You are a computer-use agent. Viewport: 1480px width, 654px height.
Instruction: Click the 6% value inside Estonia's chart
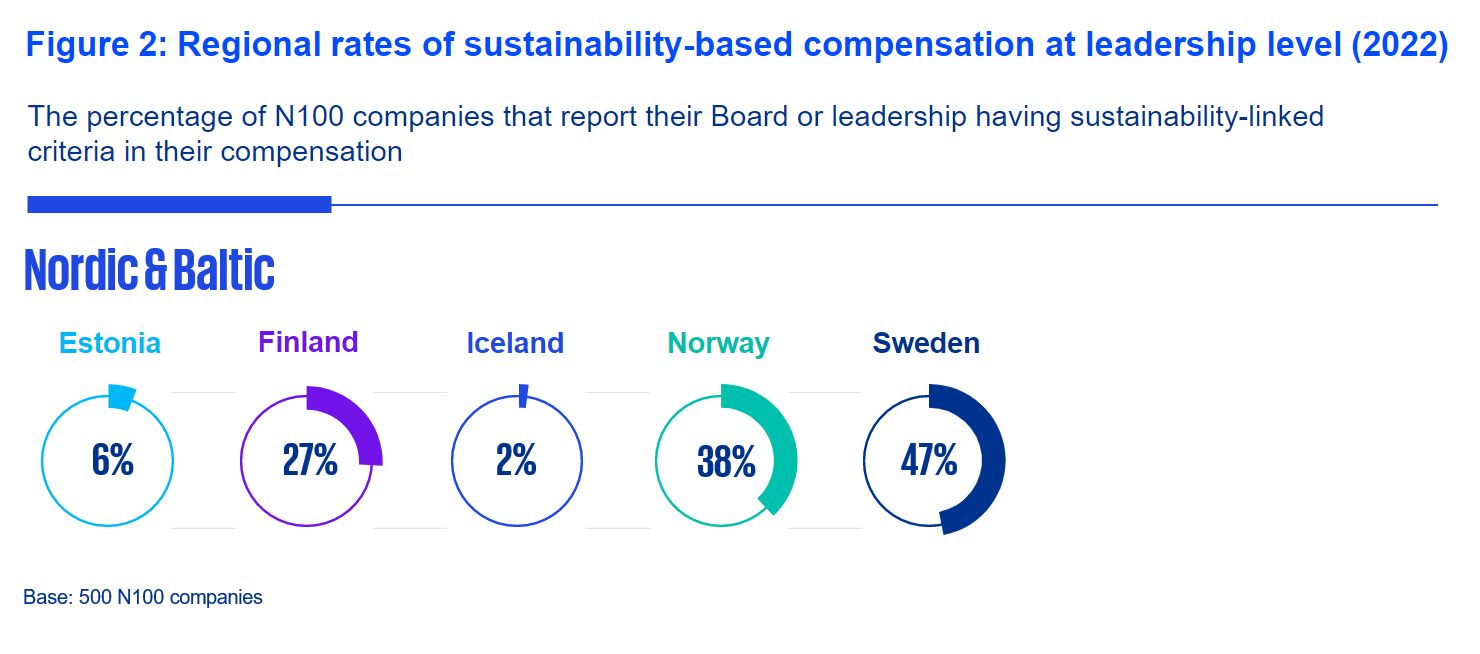[x=112, y=461]
